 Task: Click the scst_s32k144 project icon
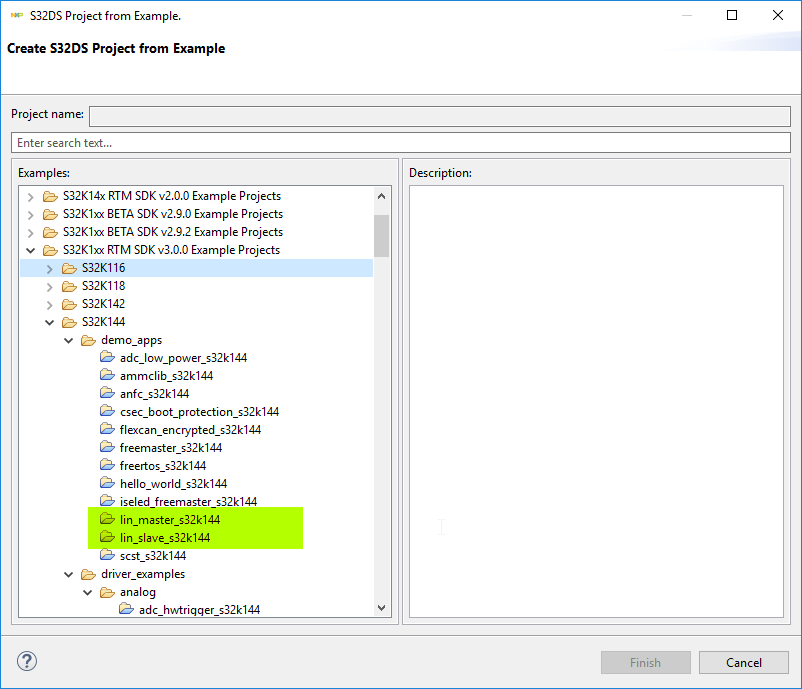pos(107,555)
